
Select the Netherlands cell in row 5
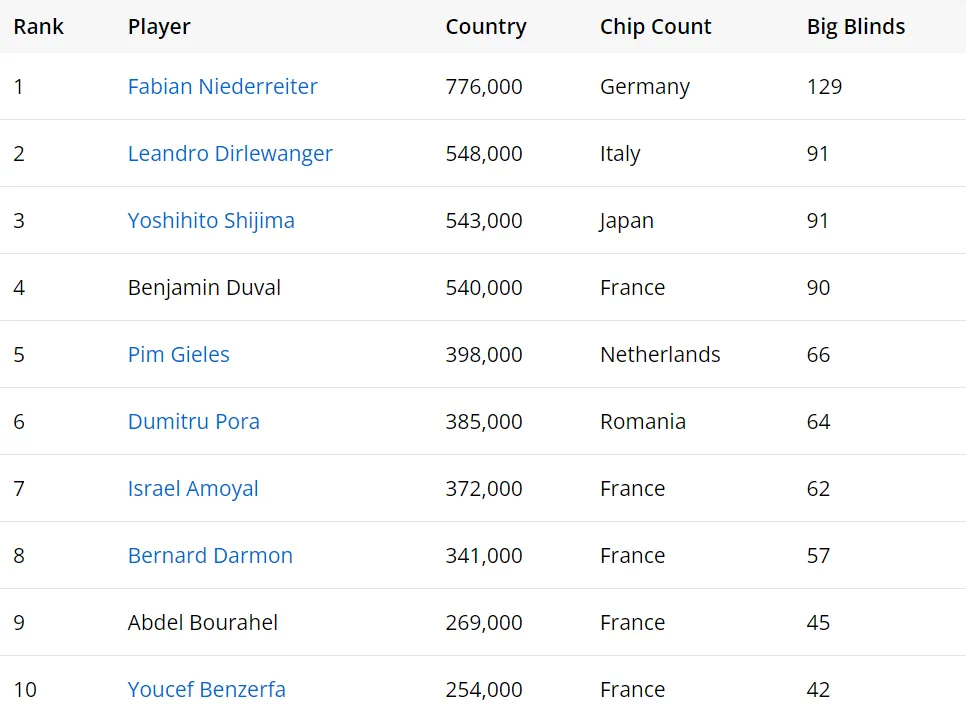(x=660, y=355)
